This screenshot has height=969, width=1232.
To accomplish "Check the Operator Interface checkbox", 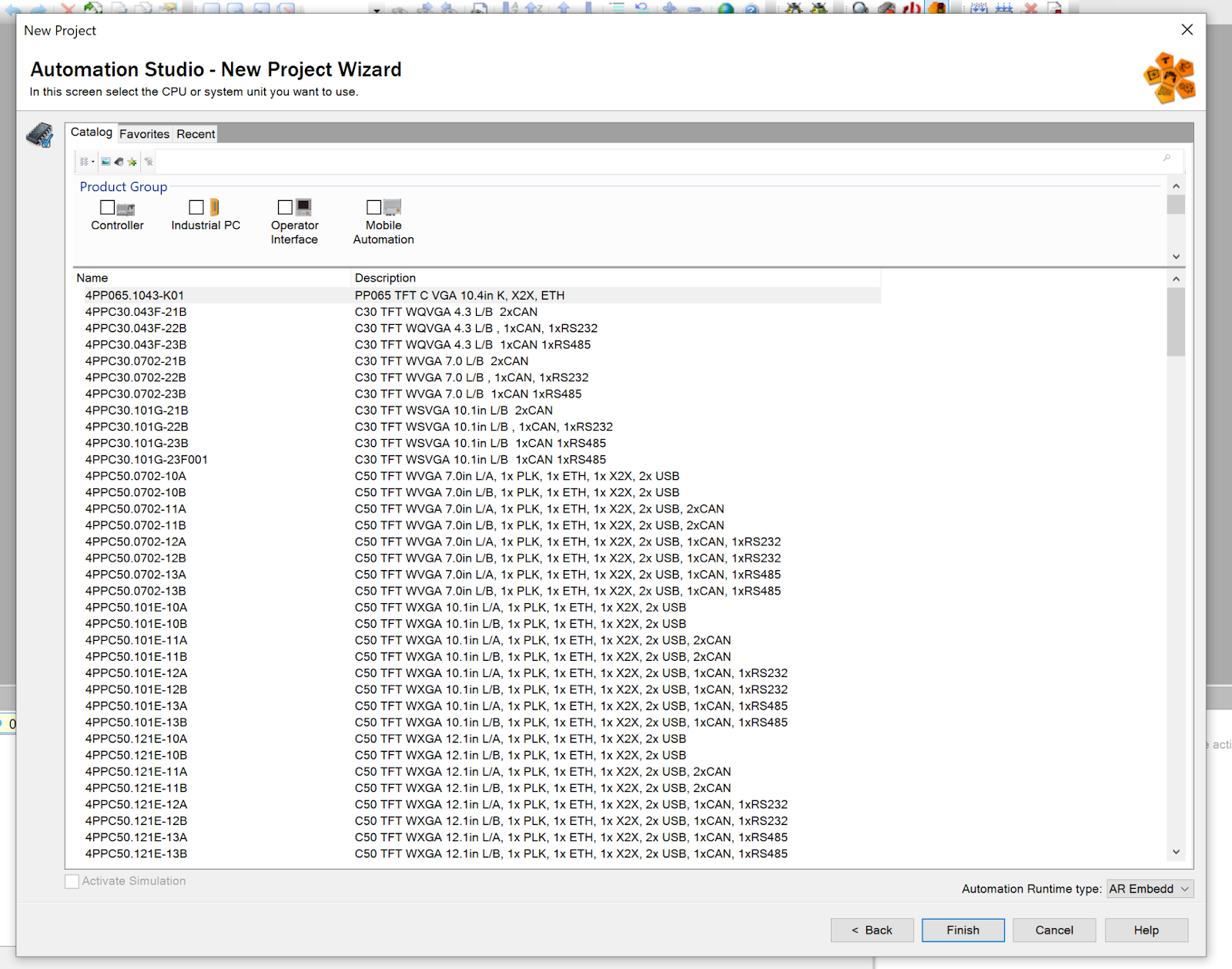I will (x=285, y=207).
